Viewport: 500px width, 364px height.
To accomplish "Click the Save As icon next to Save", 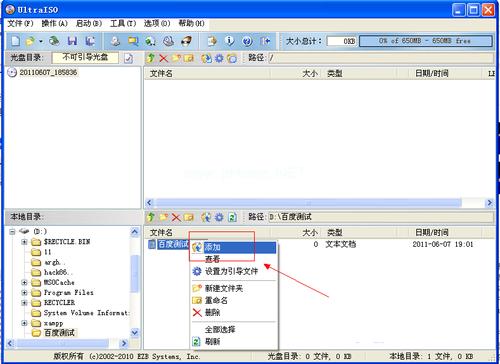I will pyautogui.click(x=90, y=41).
